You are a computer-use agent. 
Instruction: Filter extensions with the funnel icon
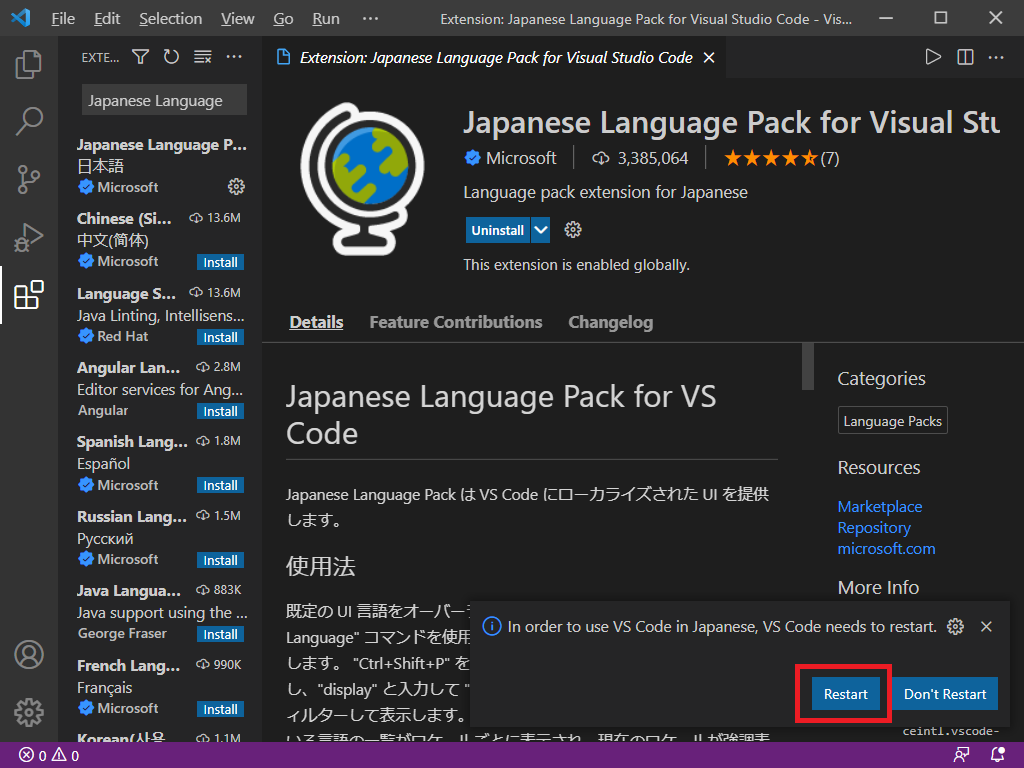click(140, 57)
